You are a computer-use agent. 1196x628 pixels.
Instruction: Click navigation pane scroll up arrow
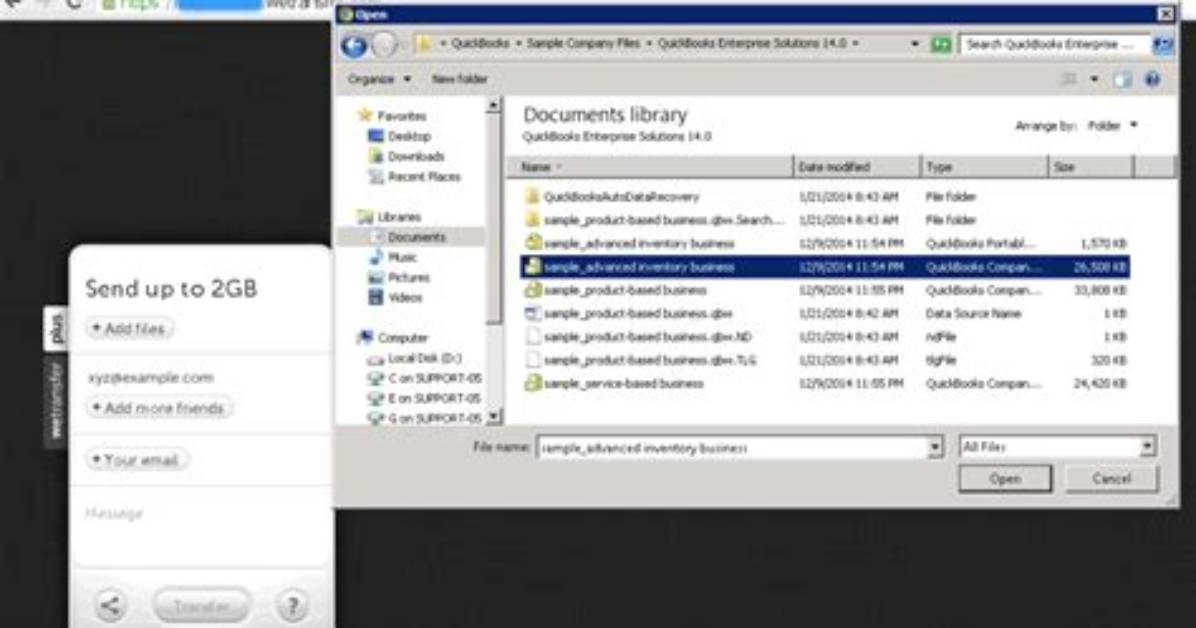(x=494, y=105)
